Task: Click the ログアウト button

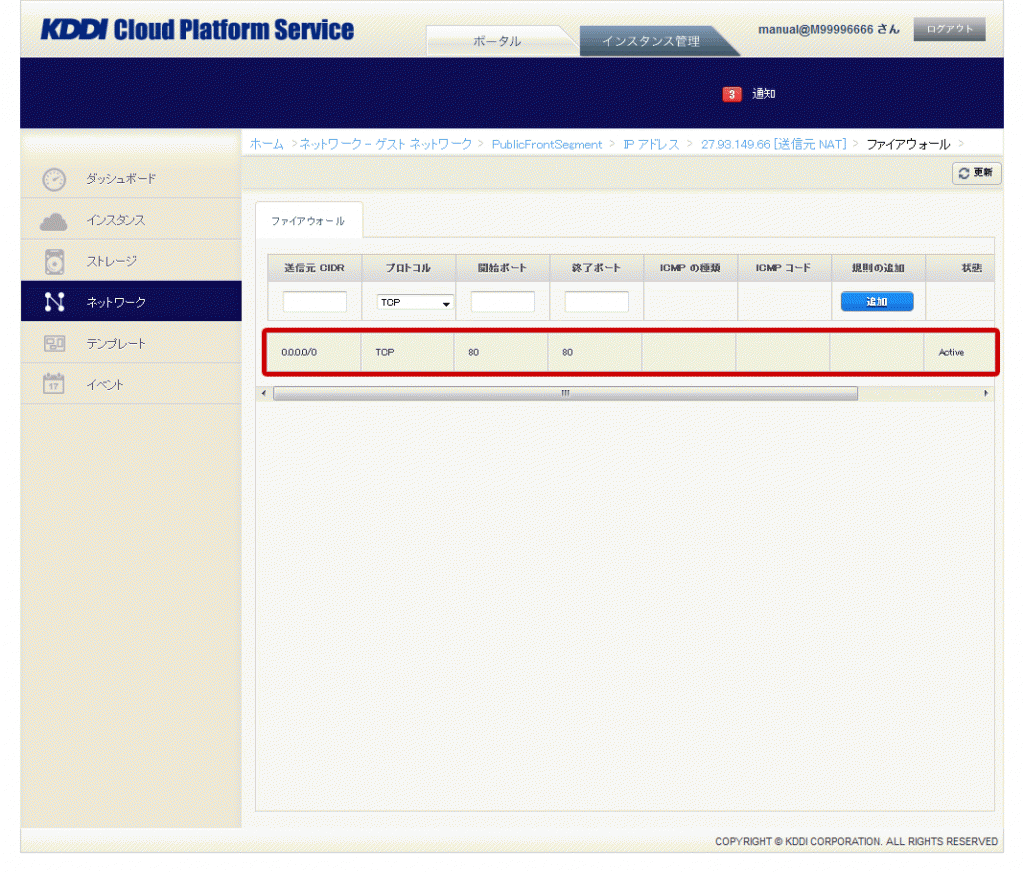Action: (x=950, y=29)
